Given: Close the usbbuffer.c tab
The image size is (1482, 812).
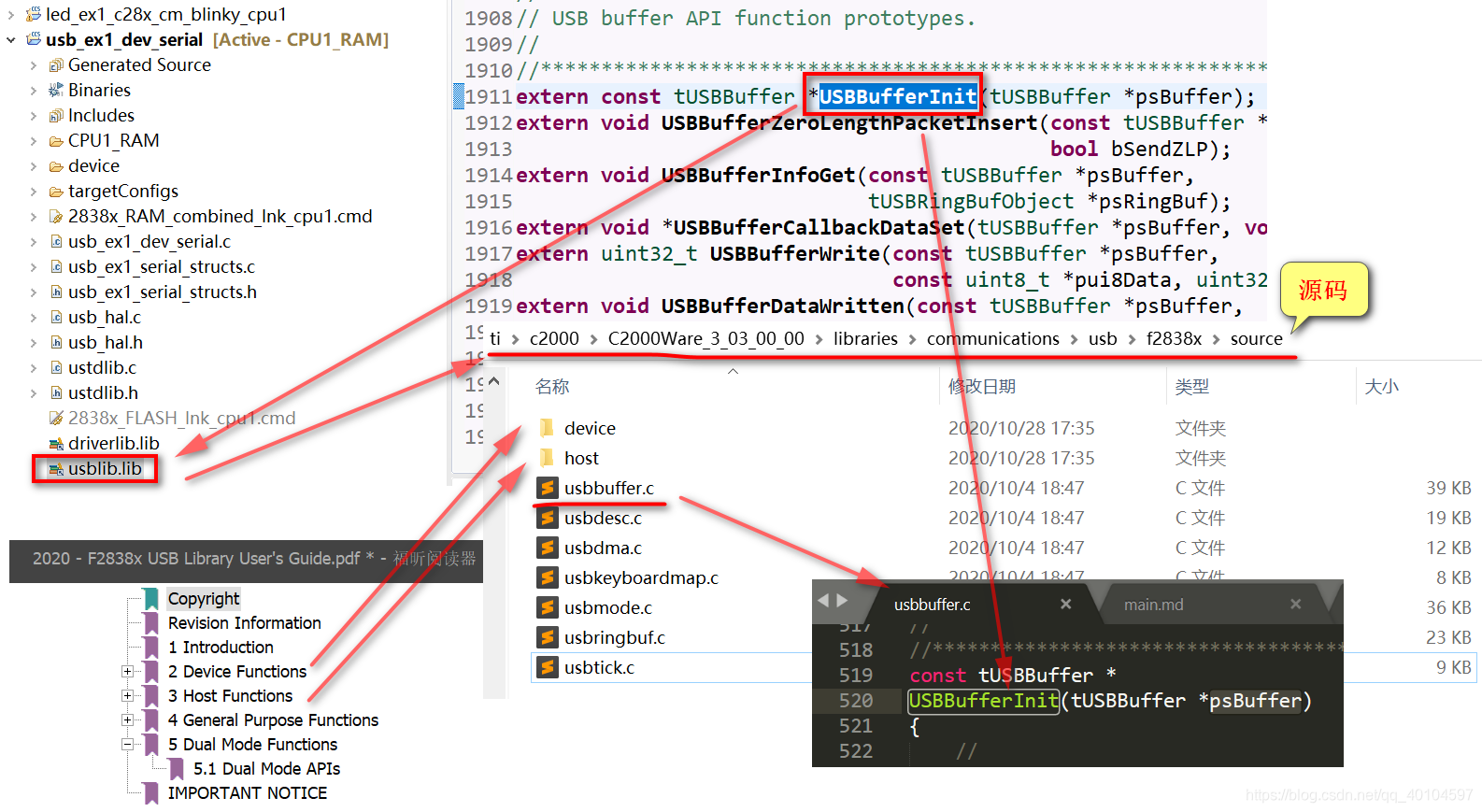Looking at the screenshot, I should pyautogui.click(x=1065, y=605).
